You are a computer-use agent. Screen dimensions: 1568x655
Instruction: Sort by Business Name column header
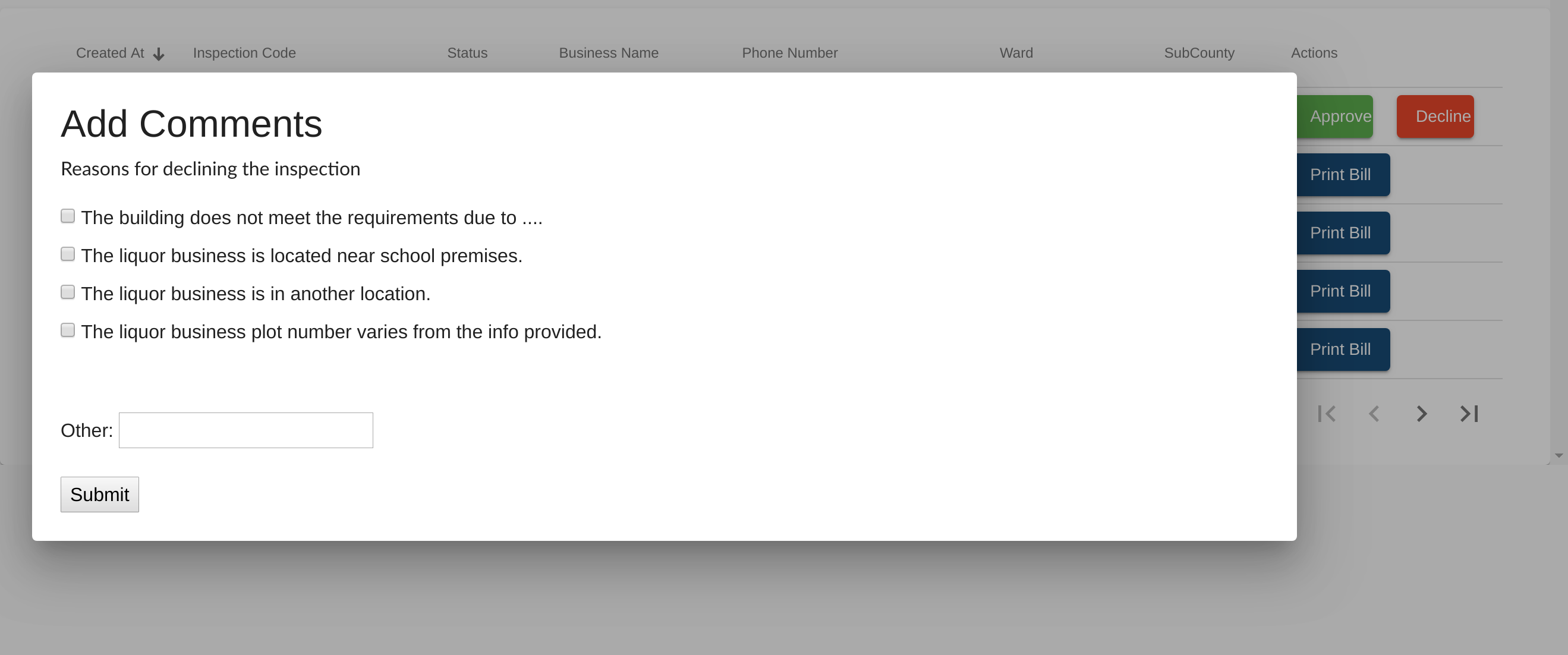(608, 53)
